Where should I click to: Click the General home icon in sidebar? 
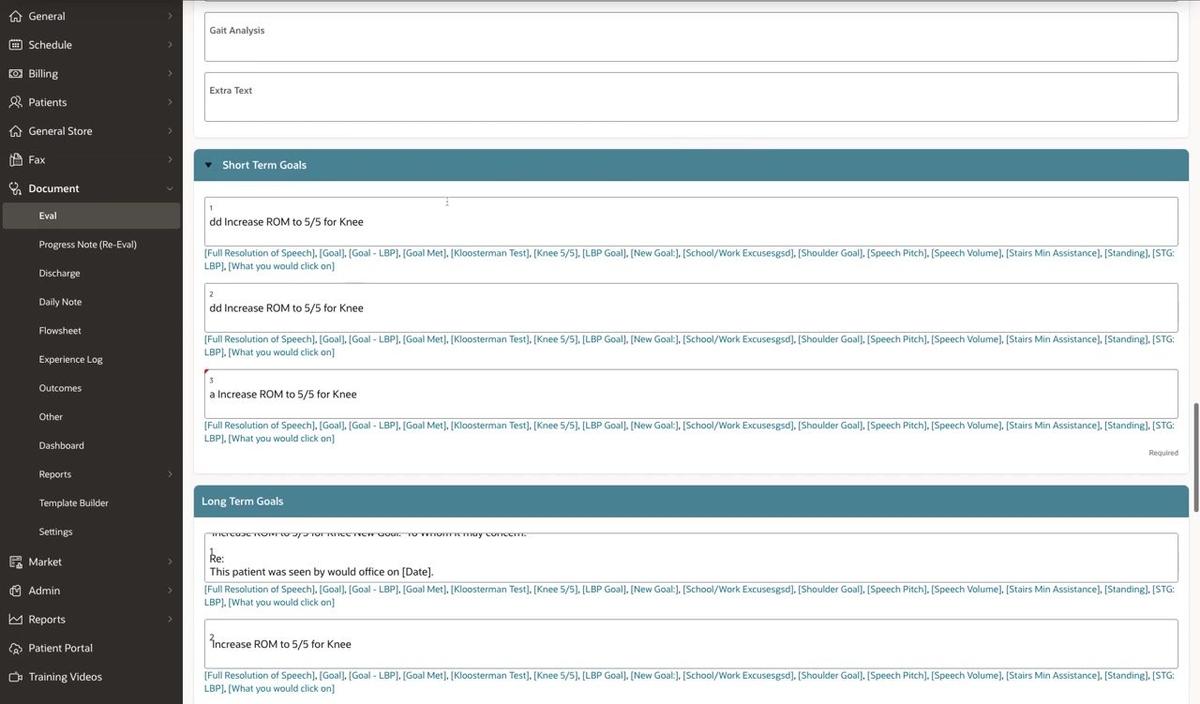coord(15,16)
